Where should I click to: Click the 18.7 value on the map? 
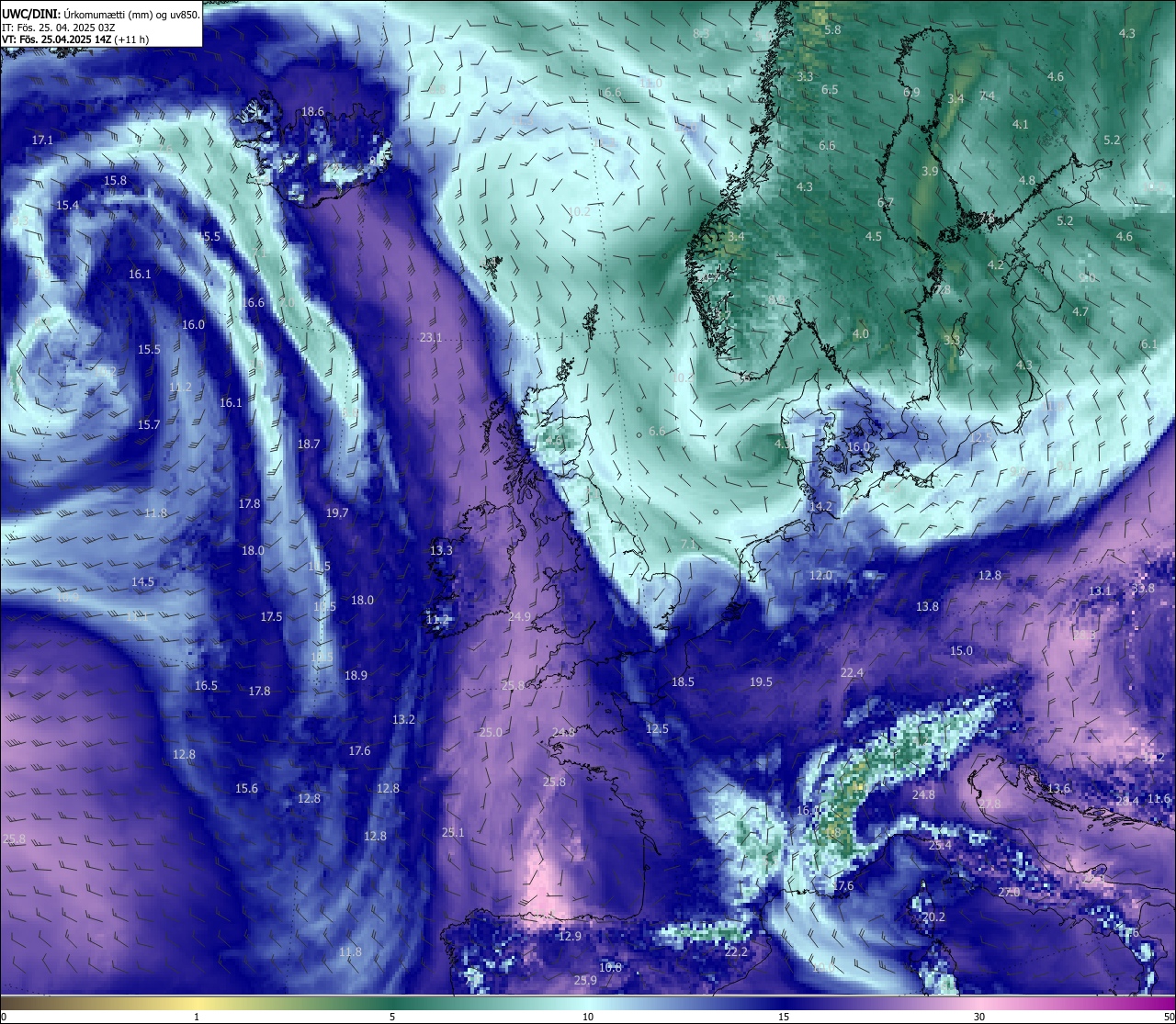pyautogui.click(x=309, y=444)
